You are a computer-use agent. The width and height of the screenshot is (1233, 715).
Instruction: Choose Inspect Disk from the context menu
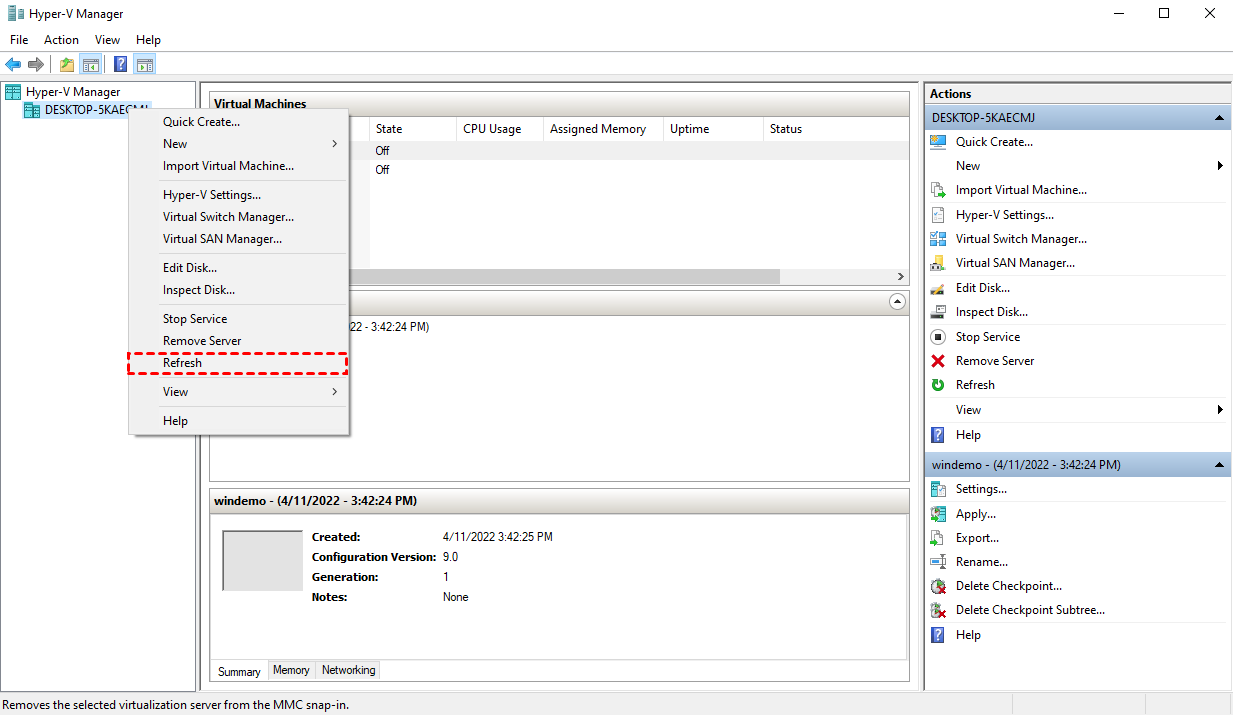[x=239, y=290]
